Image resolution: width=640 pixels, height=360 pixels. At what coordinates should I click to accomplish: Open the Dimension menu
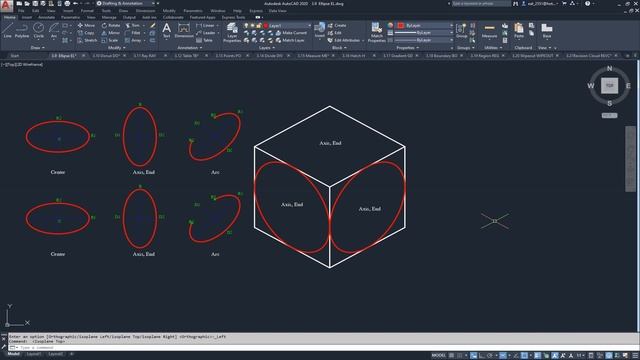click(145, 11)
